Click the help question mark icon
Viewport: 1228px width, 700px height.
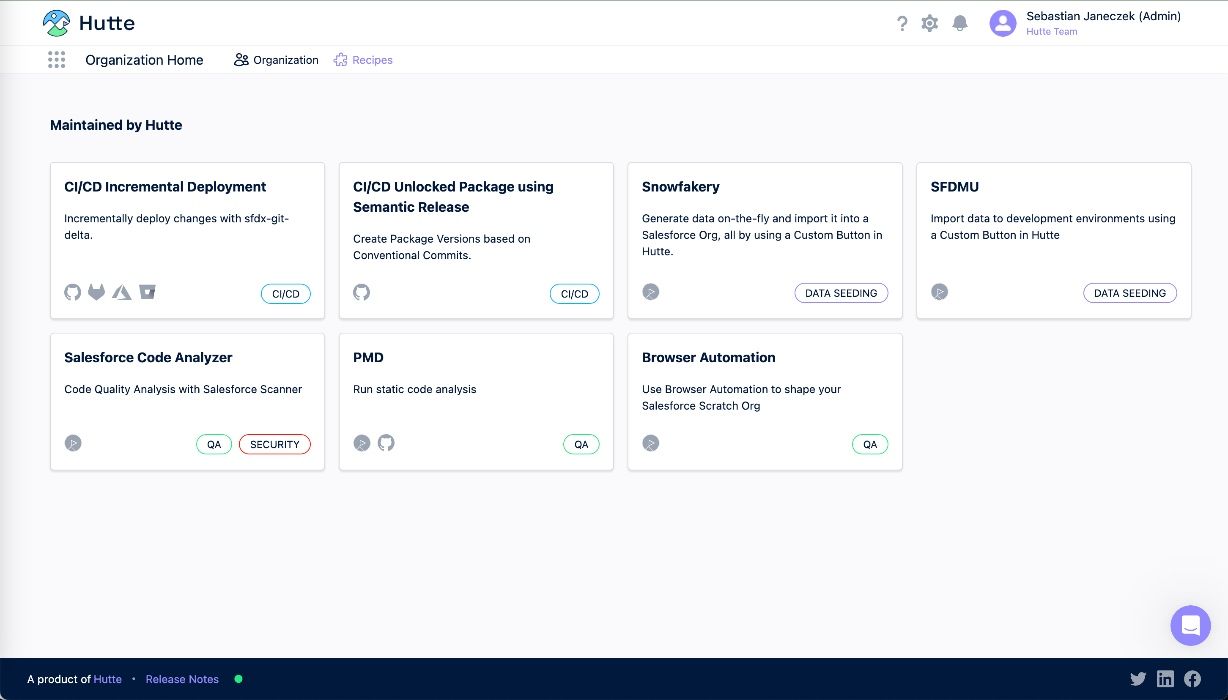pos(902,23)
